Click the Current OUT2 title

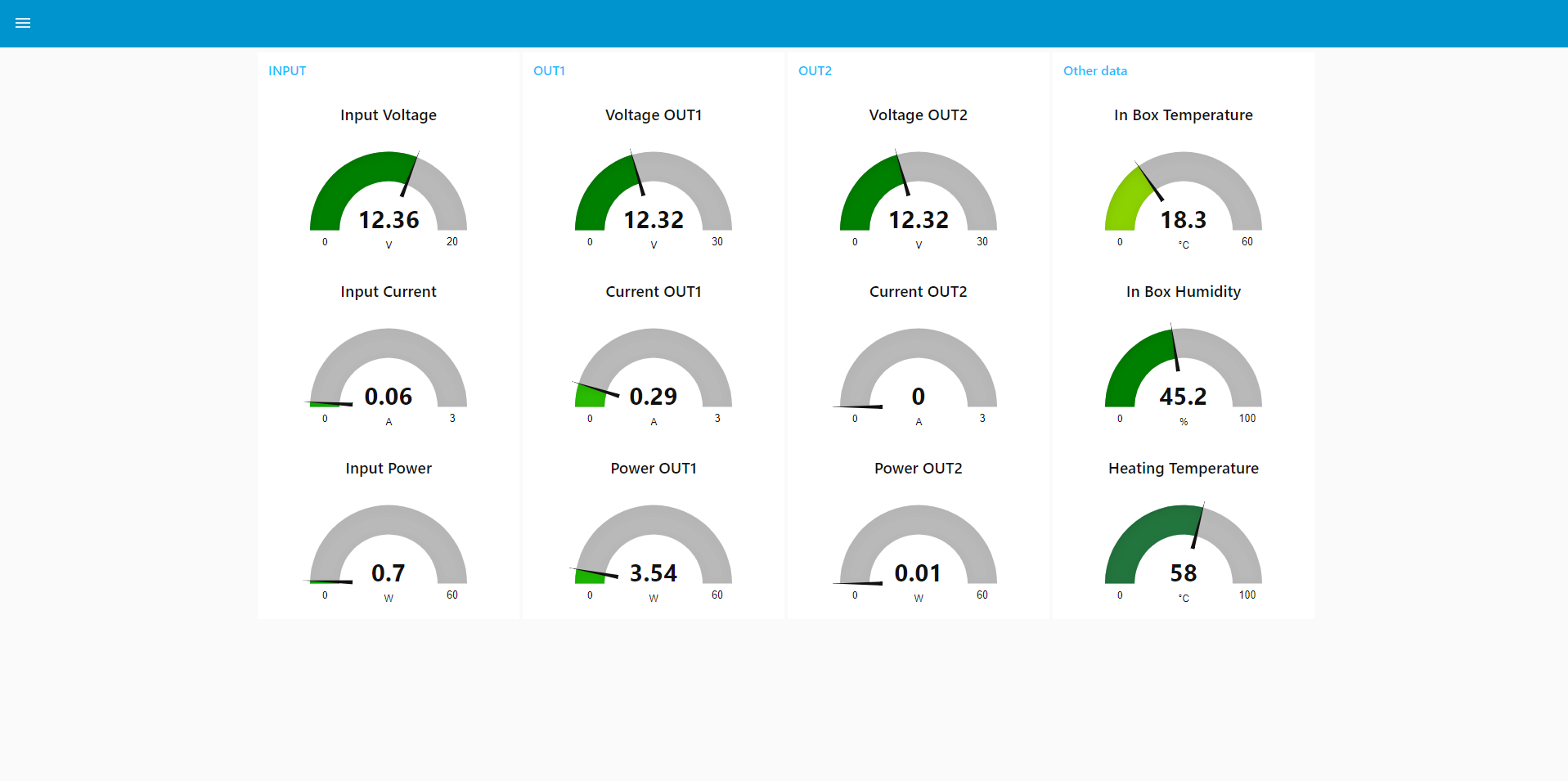(x=919, y=292)
